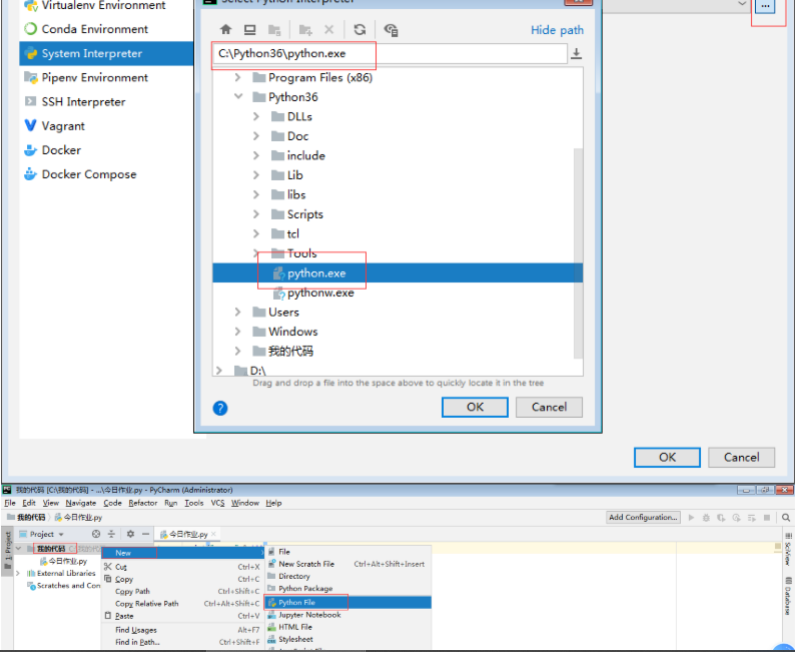Image resolution: width=795 pixels, height=652 pixels.
Task: Click the ... browse button at top right
Action: click(765, 6)
